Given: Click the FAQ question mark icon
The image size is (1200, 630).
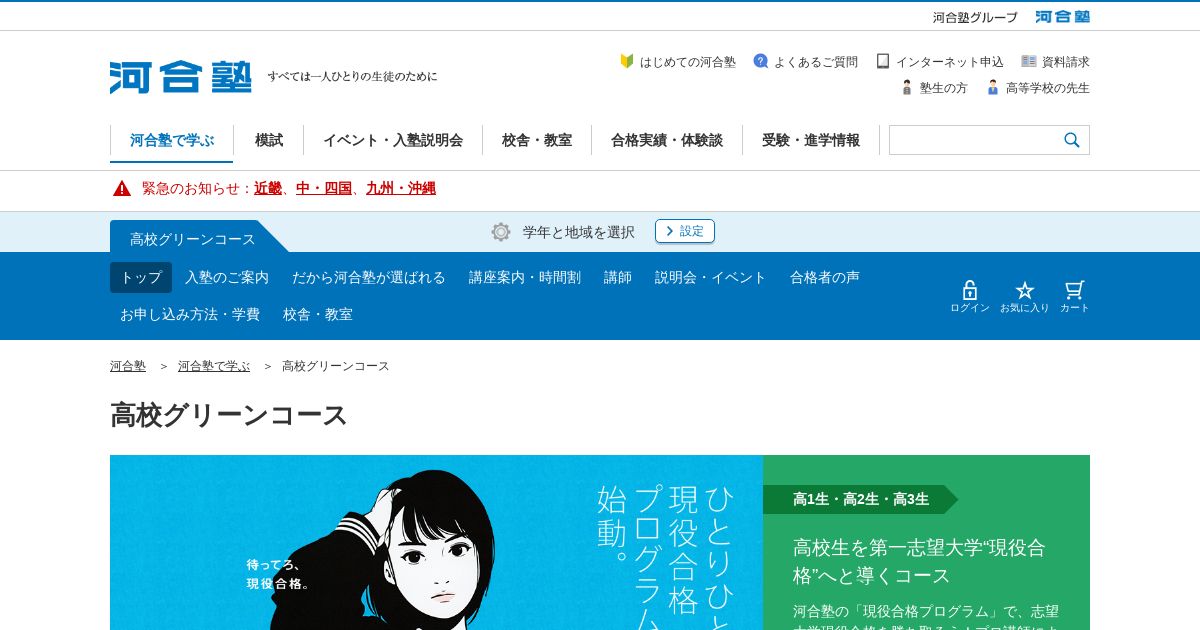Looking at the screenshot, I should [x=761, y=61].
